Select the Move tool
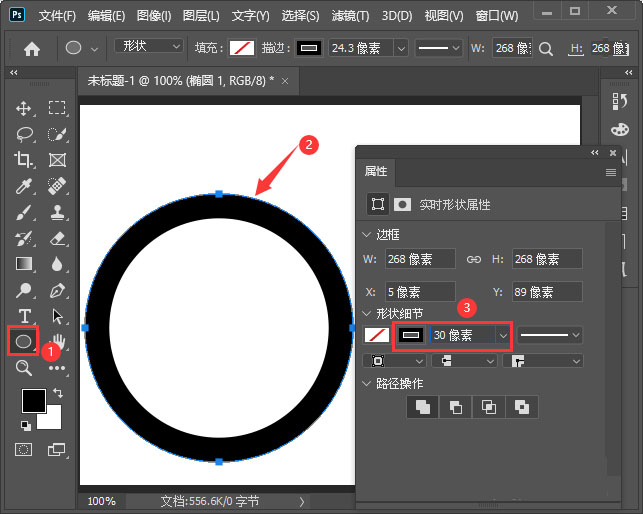 [23, 108]
